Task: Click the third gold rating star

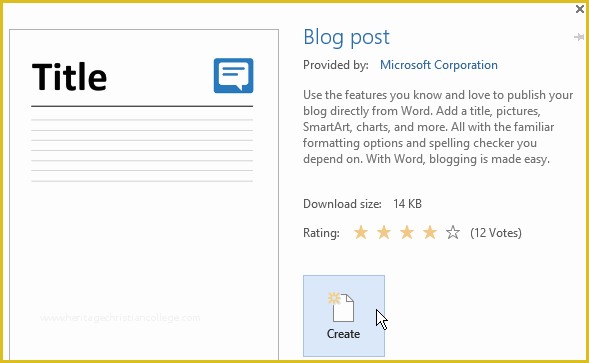Action: (407, 233)
